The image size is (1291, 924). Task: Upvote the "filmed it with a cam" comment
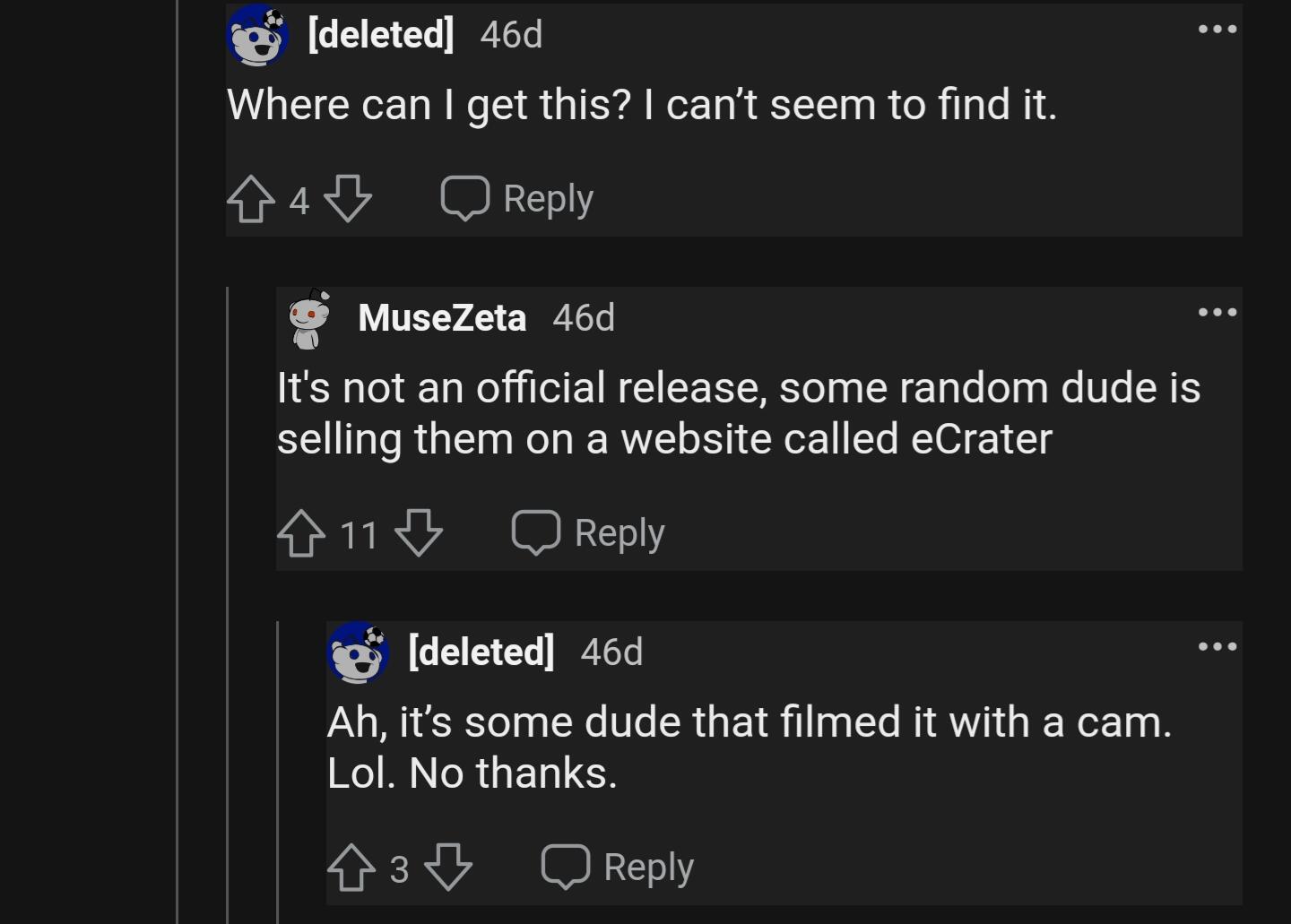[351, 868]
